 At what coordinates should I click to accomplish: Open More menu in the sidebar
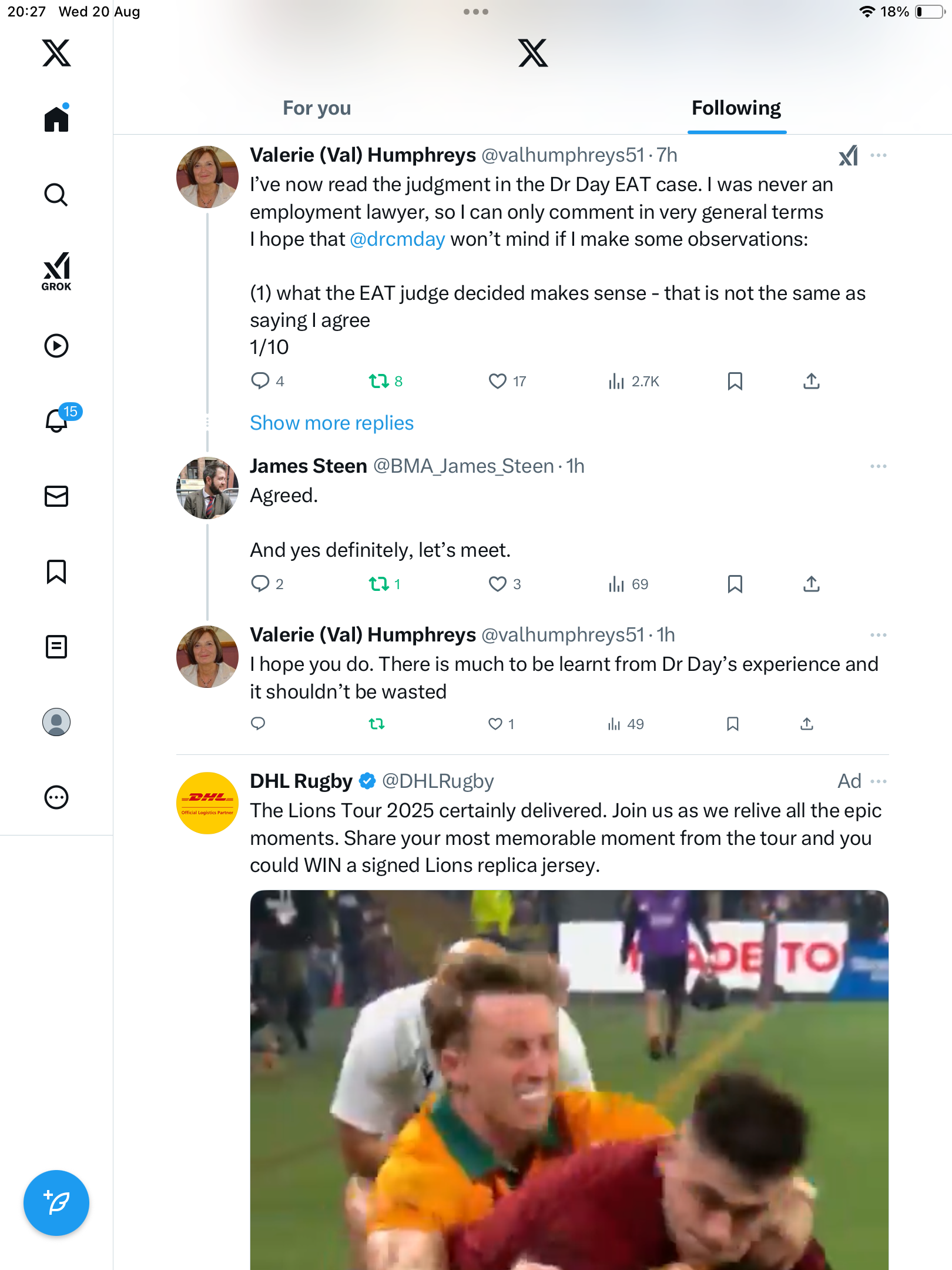(56, 797)
